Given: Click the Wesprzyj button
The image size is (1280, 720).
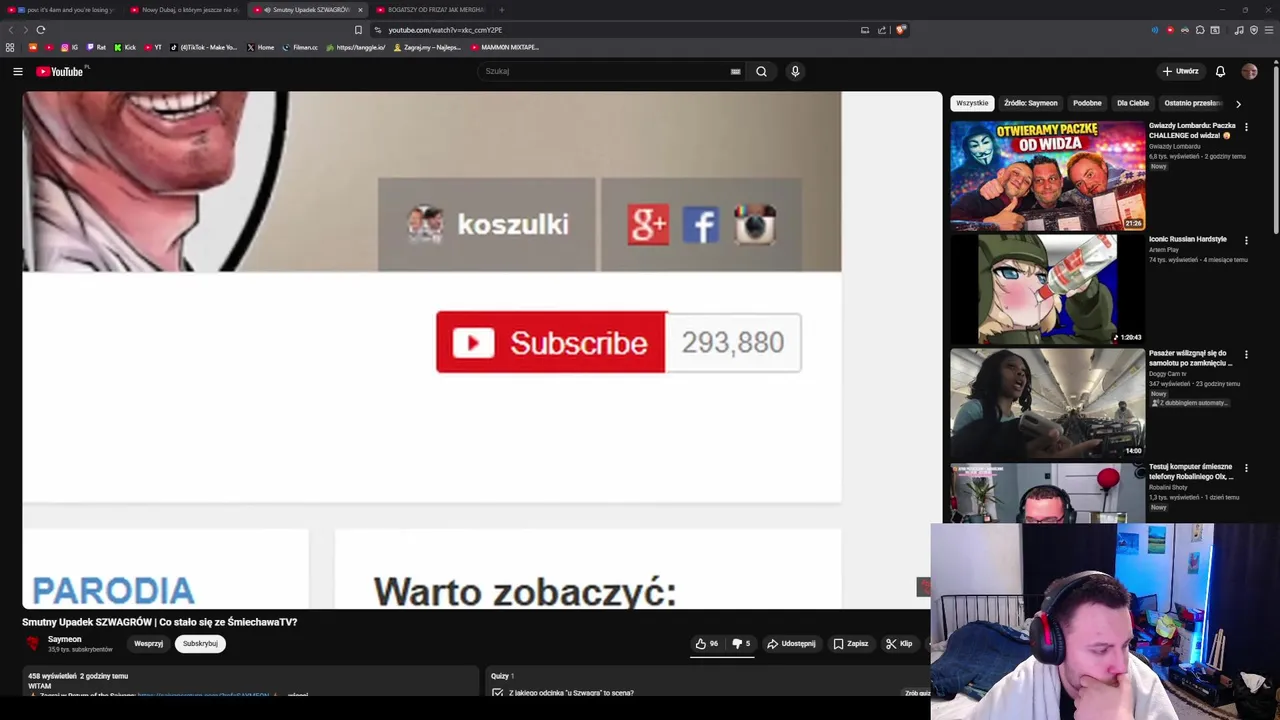Looking at the screenshot, I should click(x=148, y=643).
